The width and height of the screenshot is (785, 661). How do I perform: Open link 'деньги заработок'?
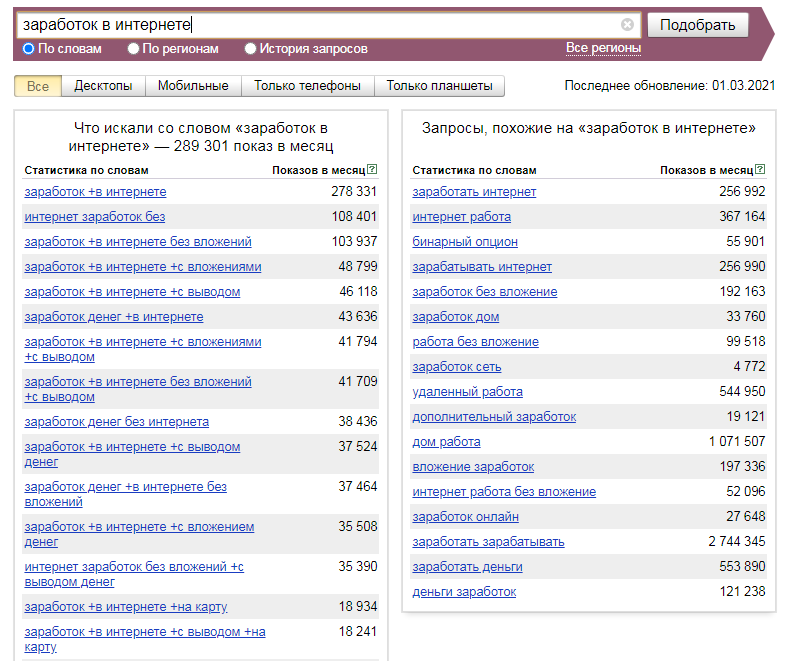pyautogui.click(x=464, y=592)
